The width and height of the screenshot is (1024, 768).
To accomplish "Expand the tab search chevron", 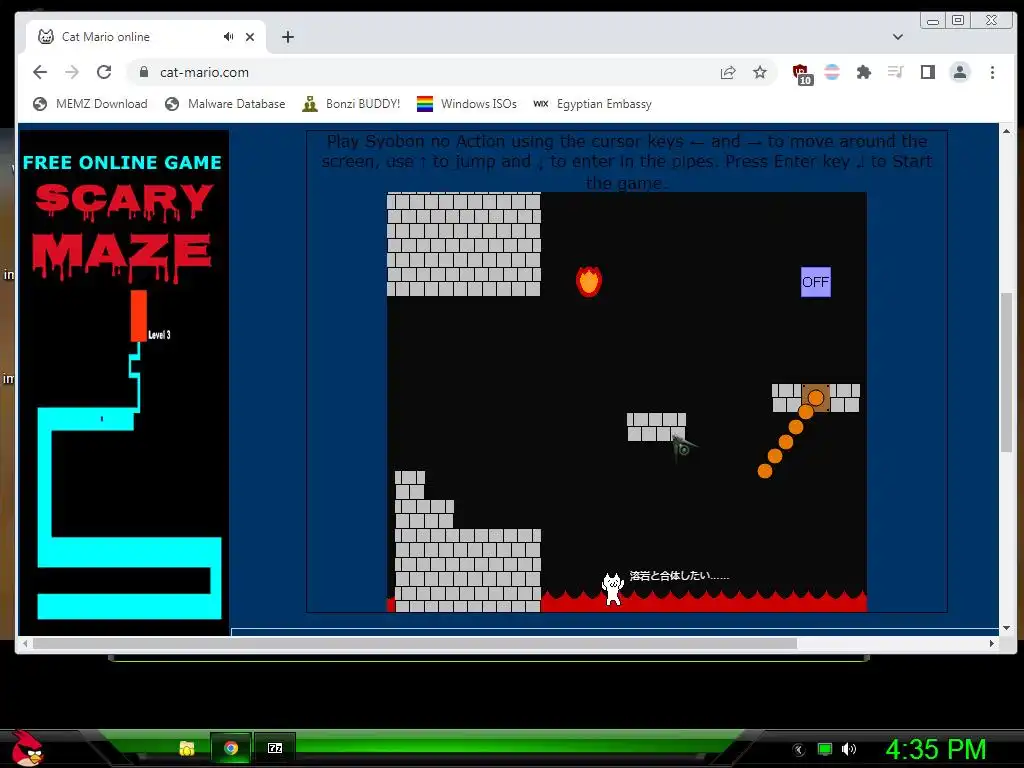I will click(x=898, y=37).
